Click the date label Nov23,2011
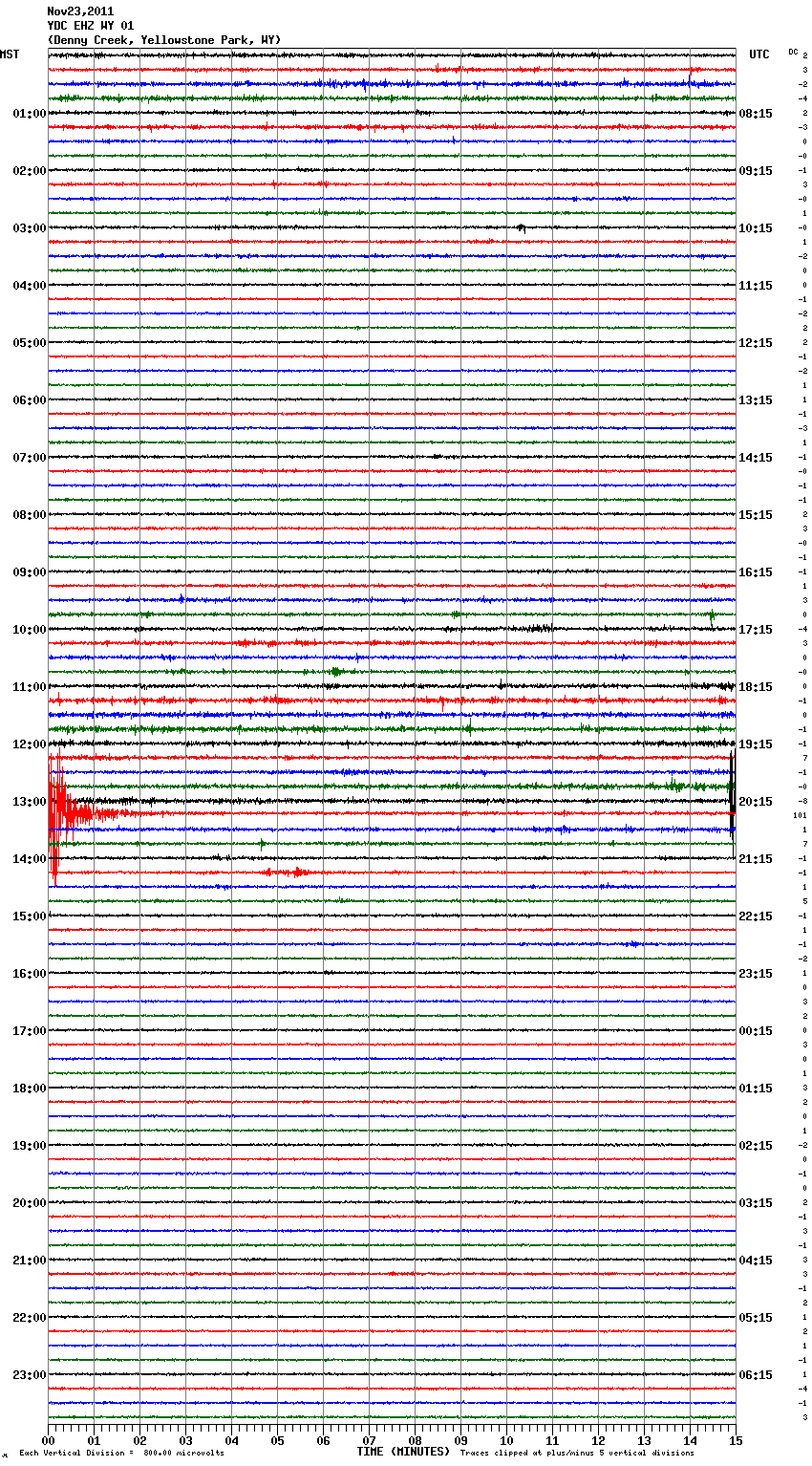Image resolution: width=812 pixels, height=1466 pixels. pos(80,11)
